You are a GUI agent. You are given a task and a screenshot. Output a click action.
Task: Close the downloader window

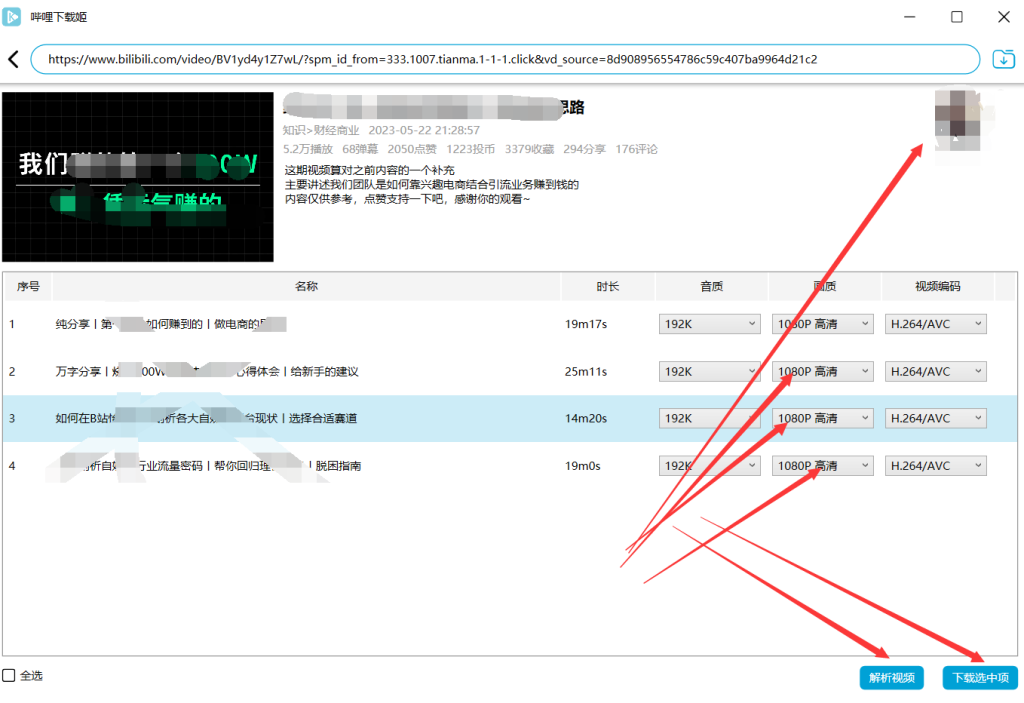pyautogui.click(x=1001, y=17)
